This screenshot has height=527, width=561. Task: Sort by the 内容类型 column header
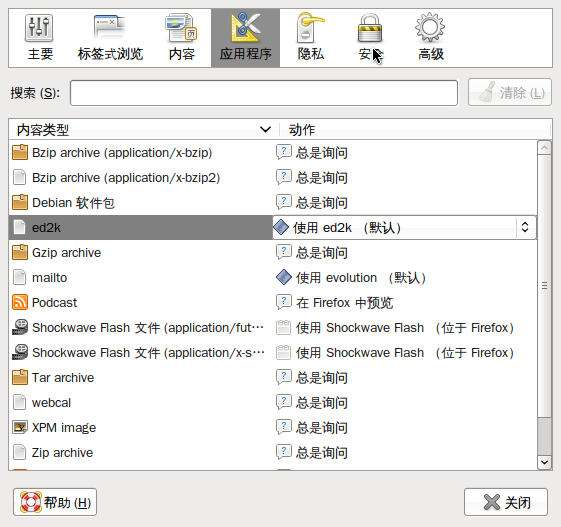pyautogui.click(x=144, y=129)
